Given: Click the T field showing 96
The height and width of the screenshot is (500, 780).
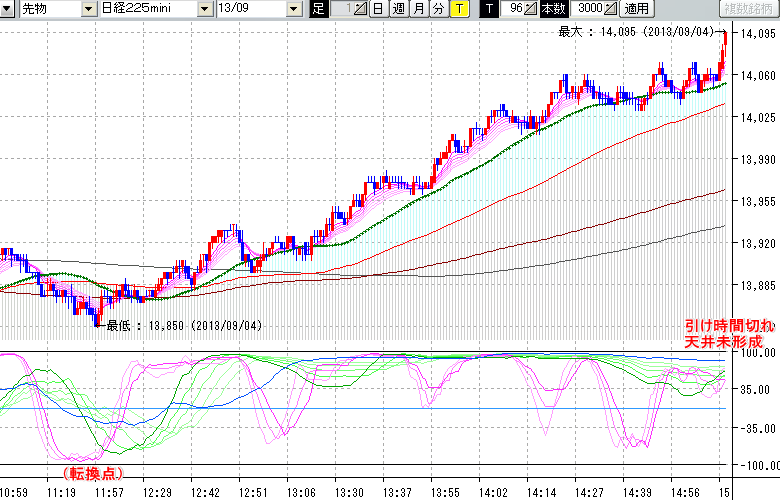Looking at the screenshot, I should click(x=514, y=9).
